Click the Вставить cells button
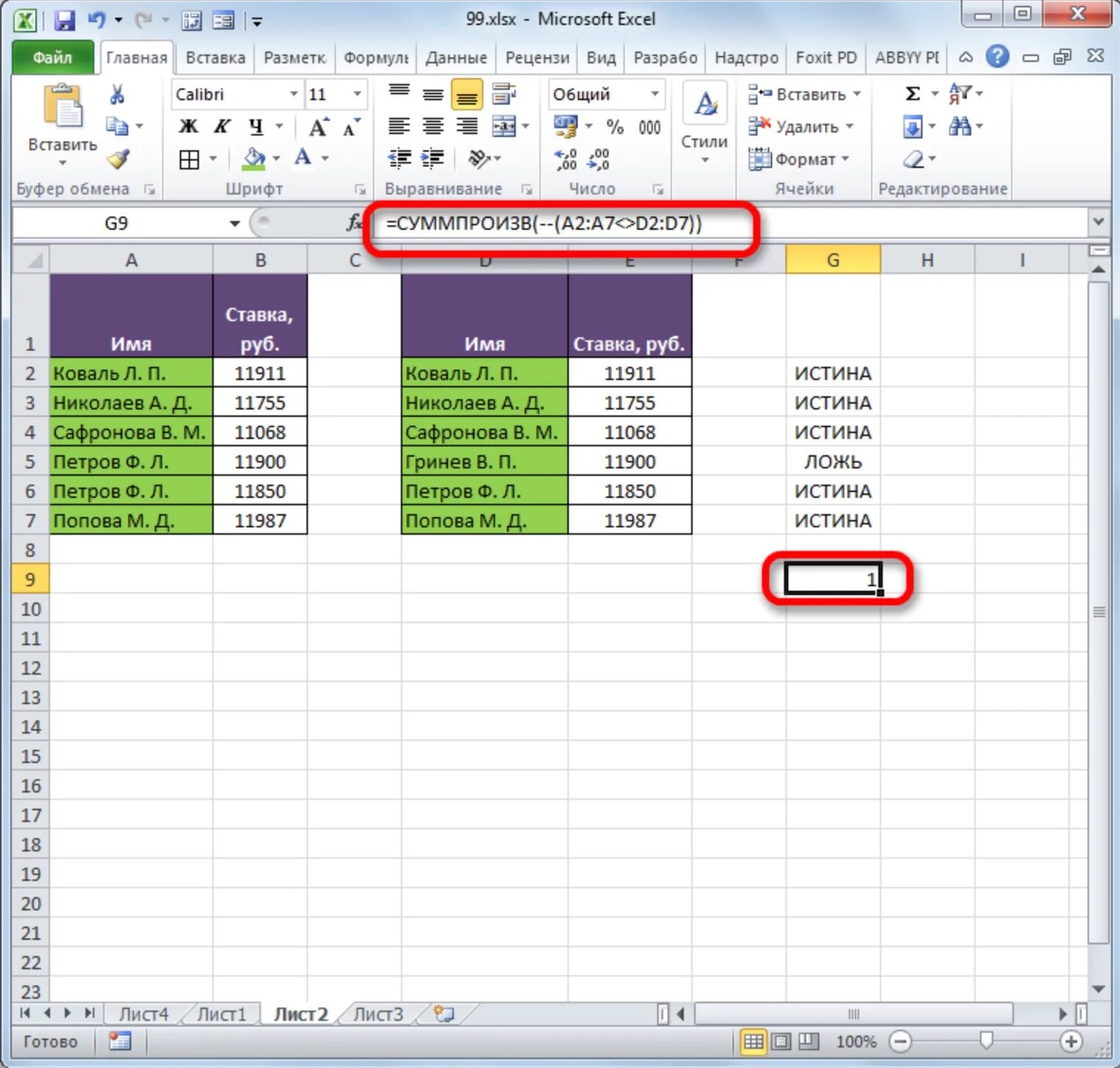Viewport: 1120px width, 1068px height. pyautogui.click(x=804, y=94)
